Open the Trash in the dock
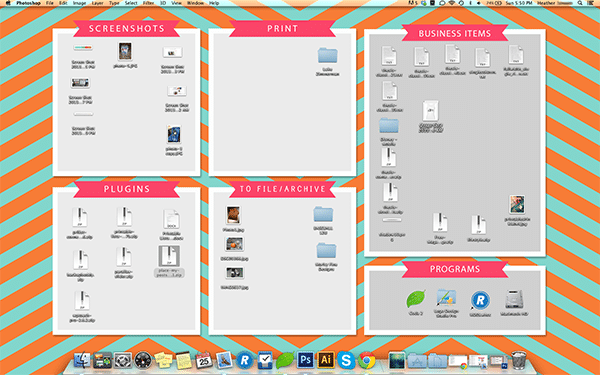Viewport: 600px width, 375px height. pyautogui.click(x=519, y=360)
